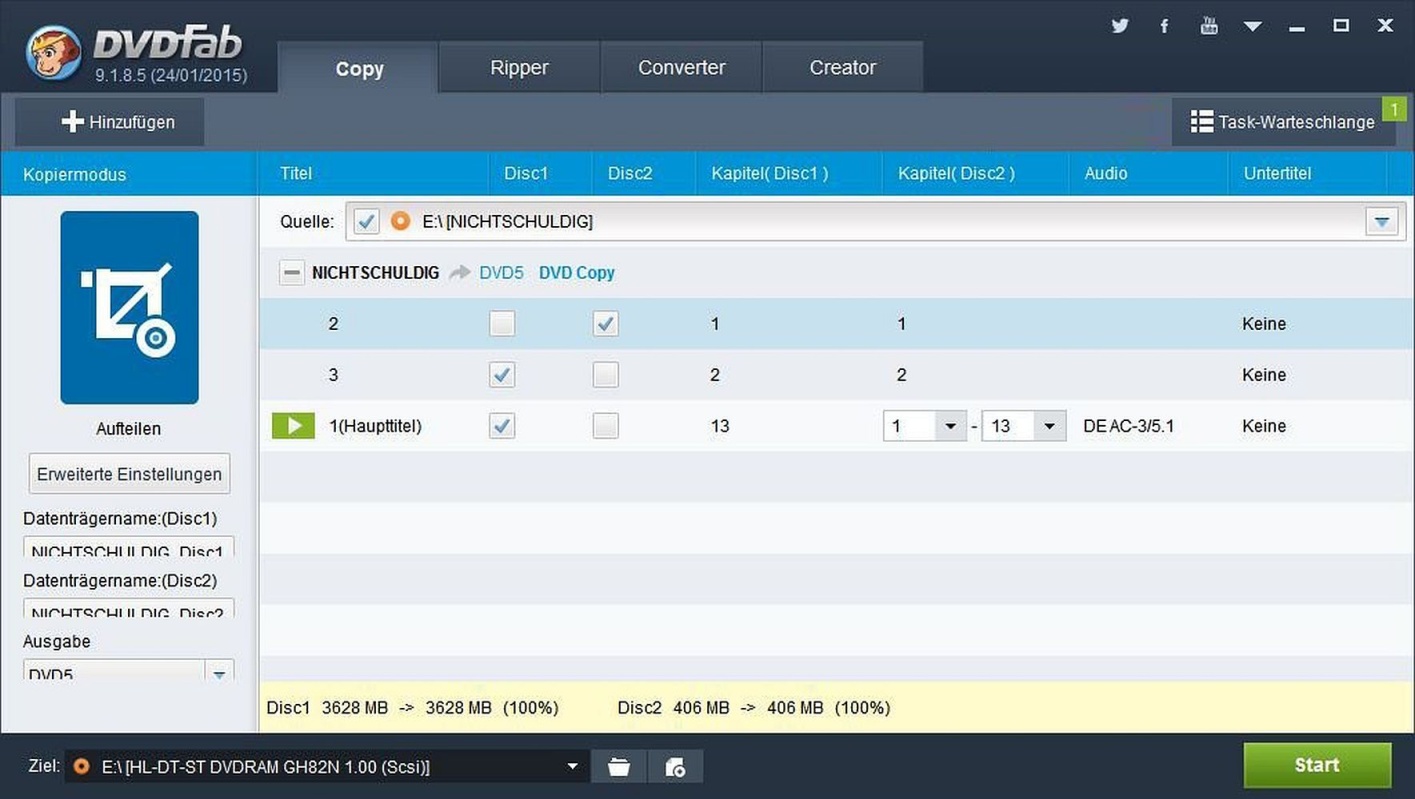Screen dimensions: 1415x799
Task: Click the Kapitel( Disc1 ) column header
Action: click(x=769, y=173)
